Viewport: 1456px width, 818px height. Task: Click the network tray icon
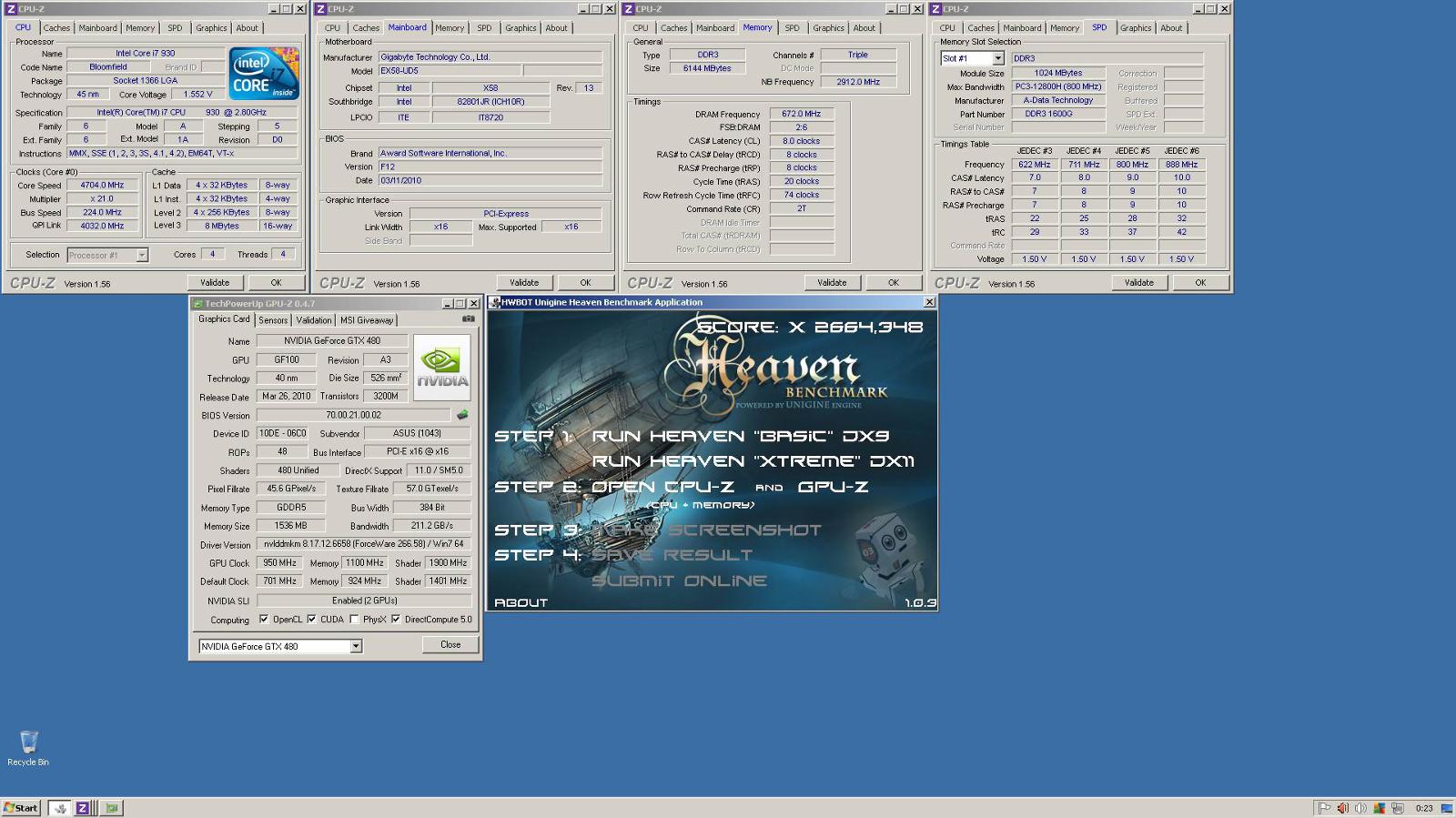(x=1397, y=808)
